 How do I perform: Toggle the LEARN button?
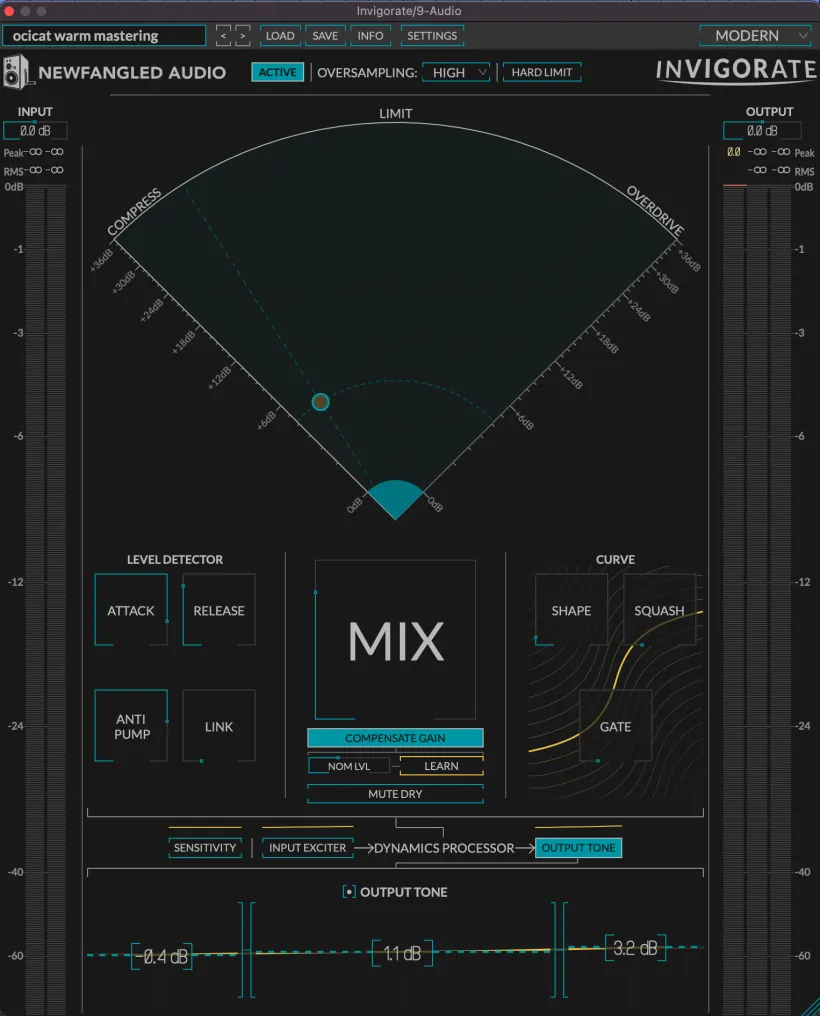tap(442, 766)
